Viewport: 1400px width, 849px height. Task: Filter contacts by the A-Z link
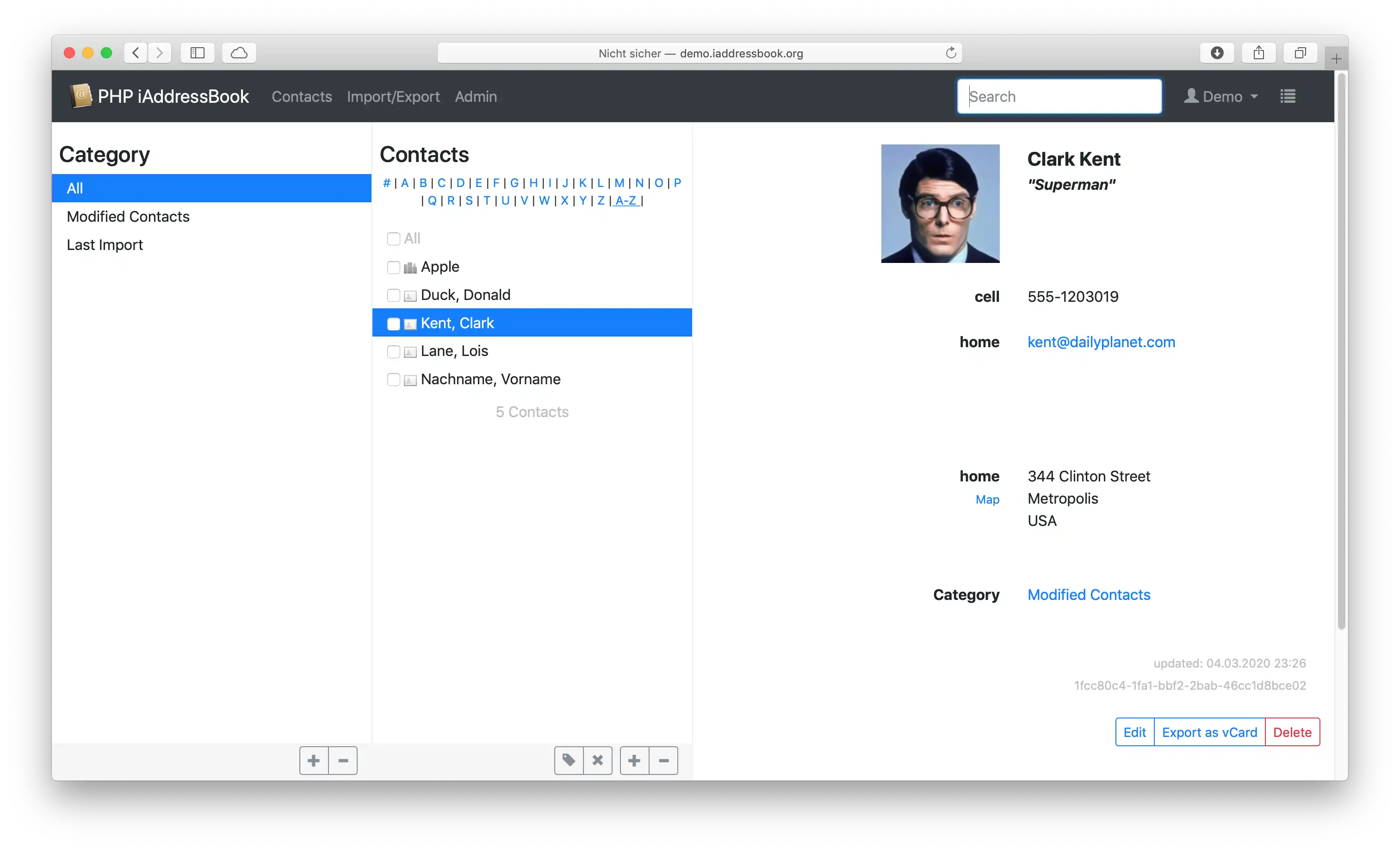626,200
